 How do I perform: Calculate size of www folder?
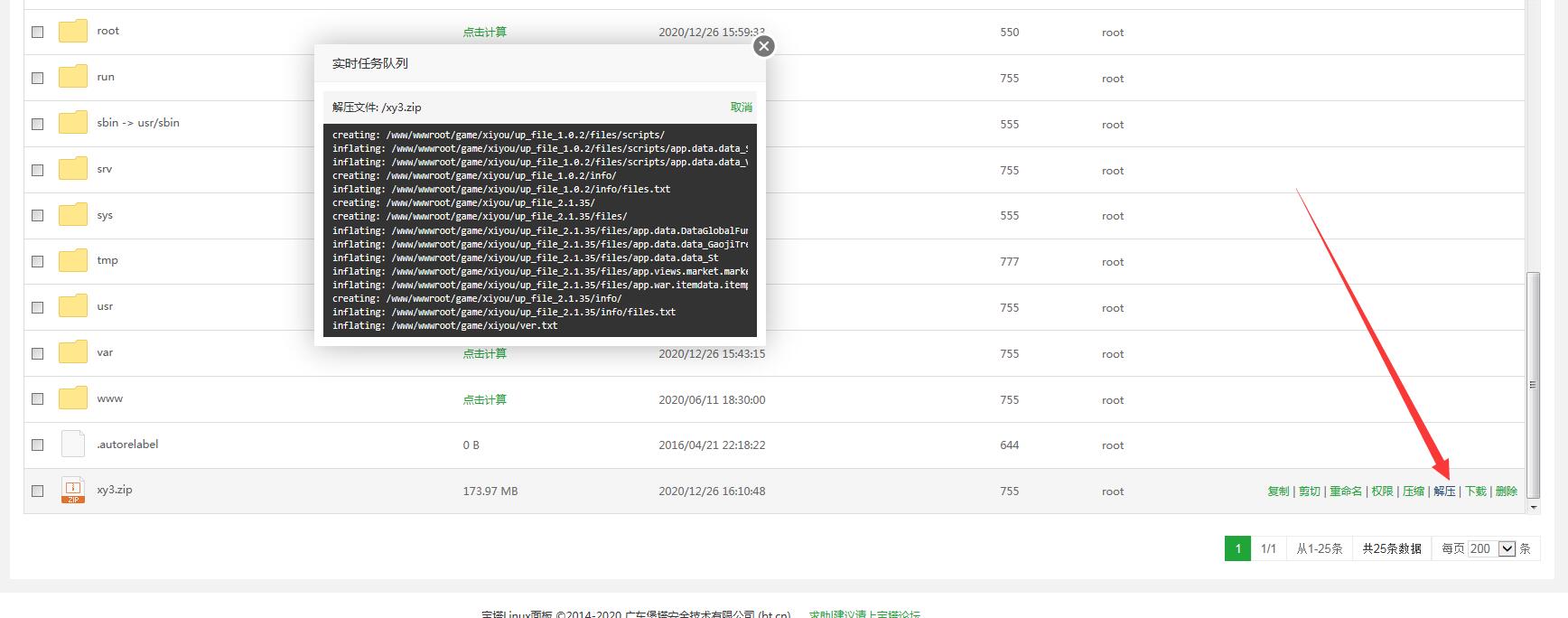[484, 399]
